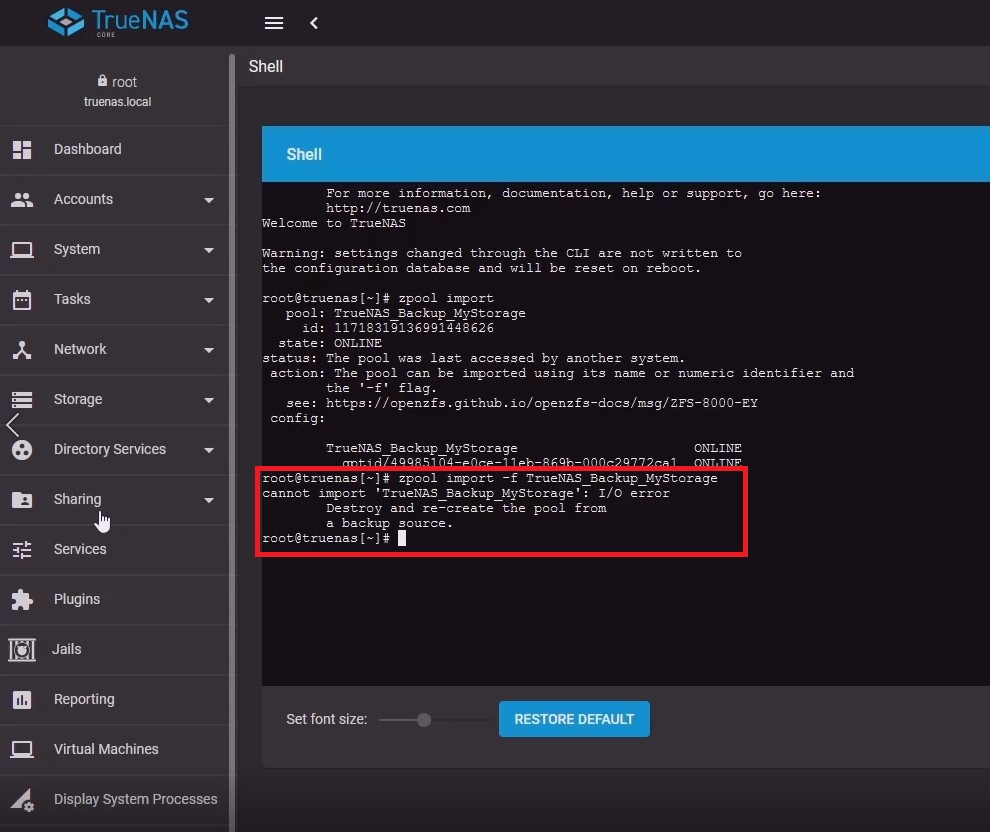Click the Virtual Machines laptop icon

click(22, 749)
